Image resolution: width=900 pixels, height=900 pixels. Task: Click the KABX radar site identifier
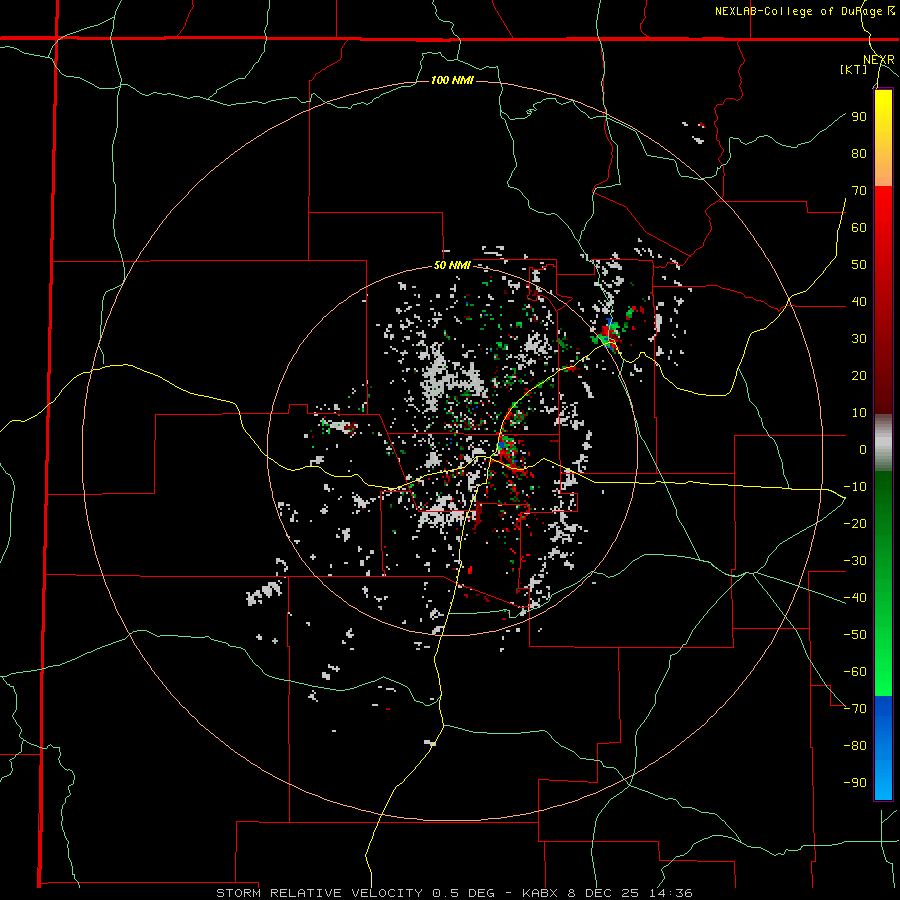(542, 893)
